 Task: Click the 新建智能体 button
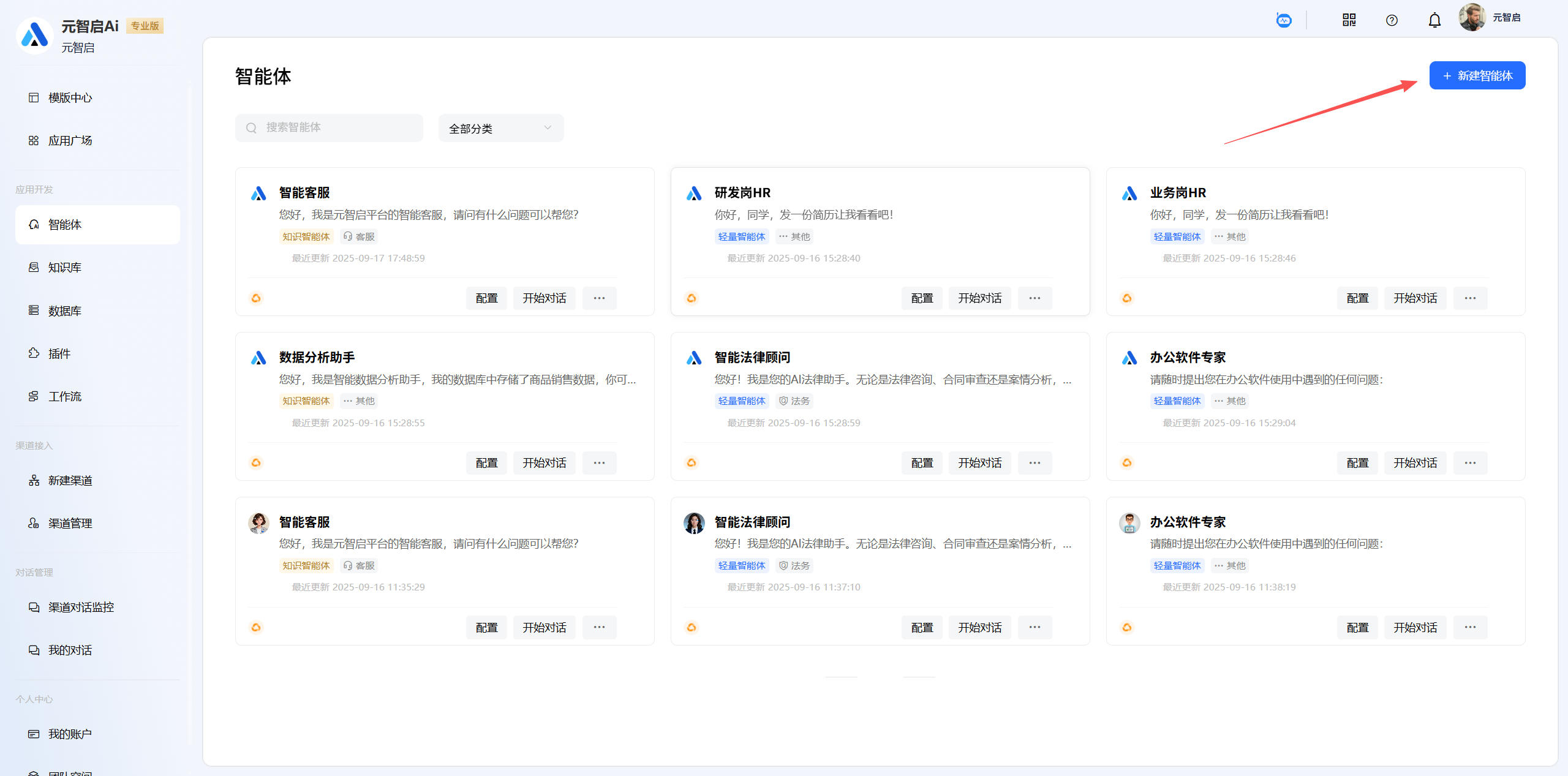pos(1477,75)
